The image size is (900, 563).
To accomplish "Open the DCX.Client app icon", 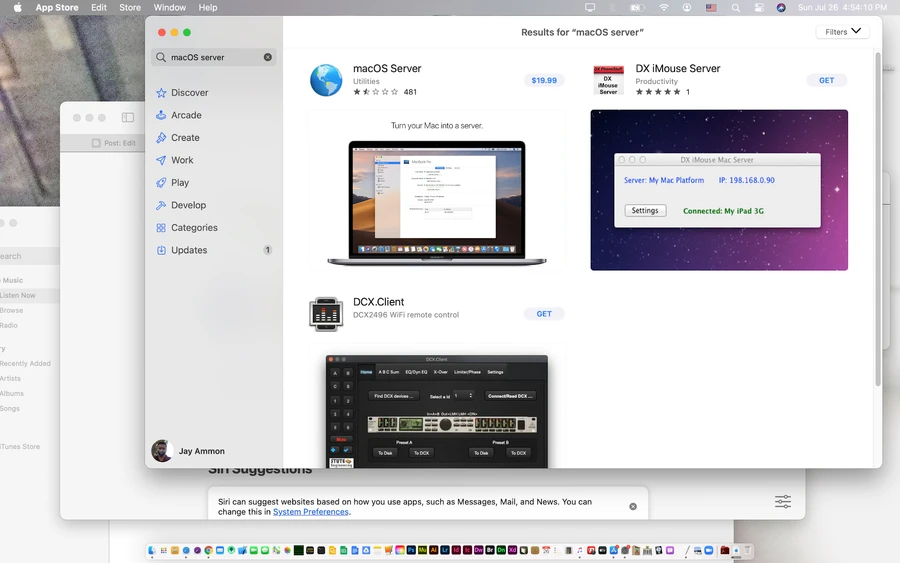I will [x=326, y=314].
